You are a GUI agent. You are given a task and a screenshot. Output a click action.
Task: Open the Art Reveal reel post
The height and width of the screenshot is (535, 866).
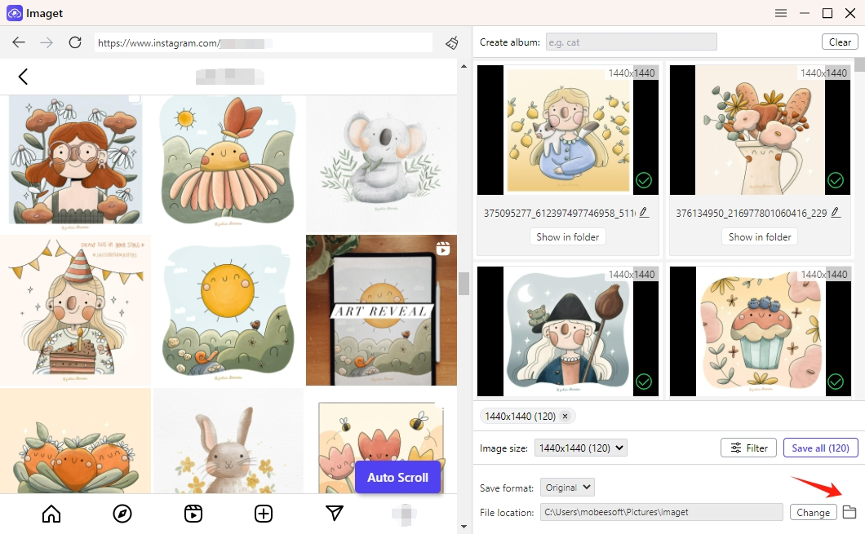coord(381,310)
